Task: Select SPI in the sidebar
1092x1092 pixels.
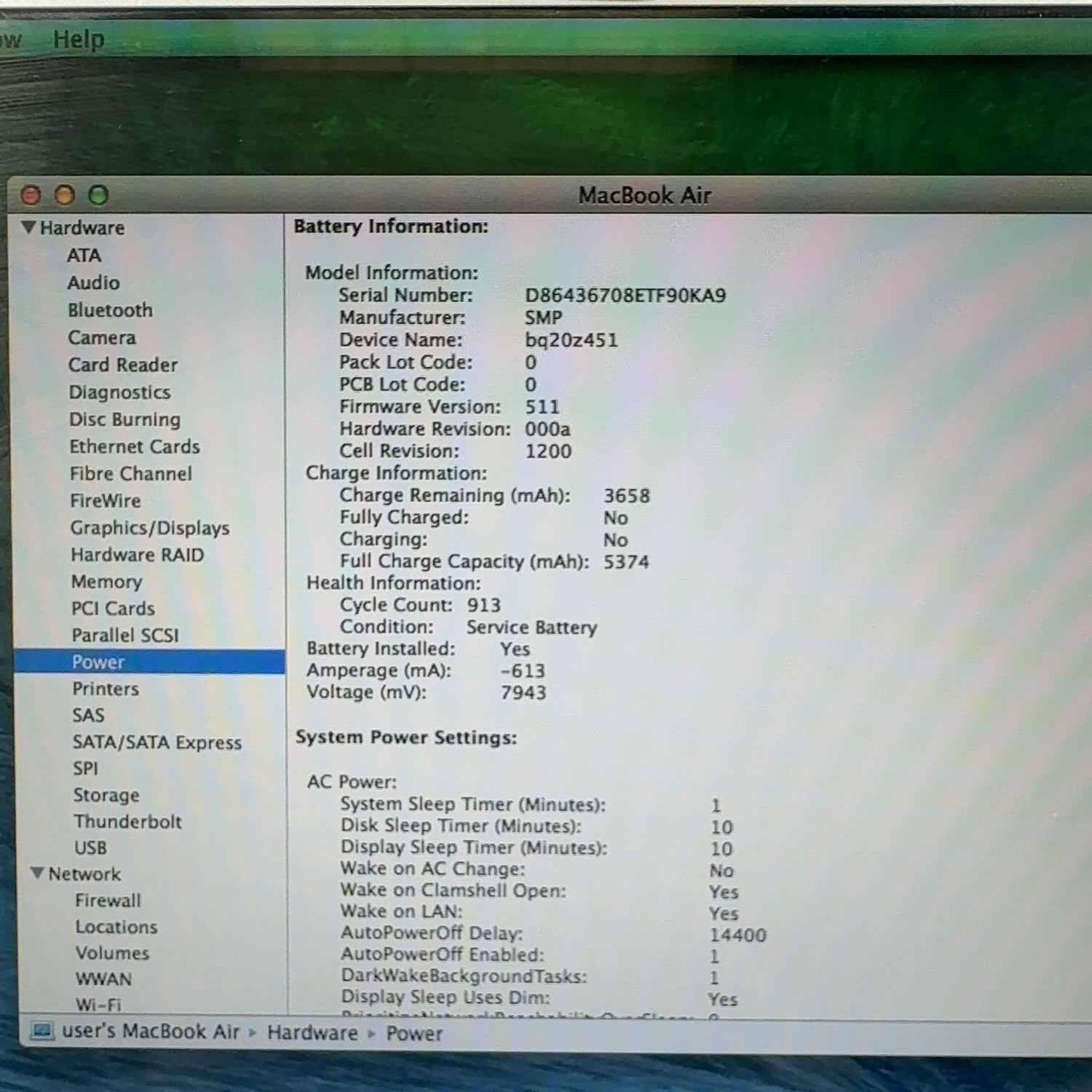Action: tap(85, 769)
